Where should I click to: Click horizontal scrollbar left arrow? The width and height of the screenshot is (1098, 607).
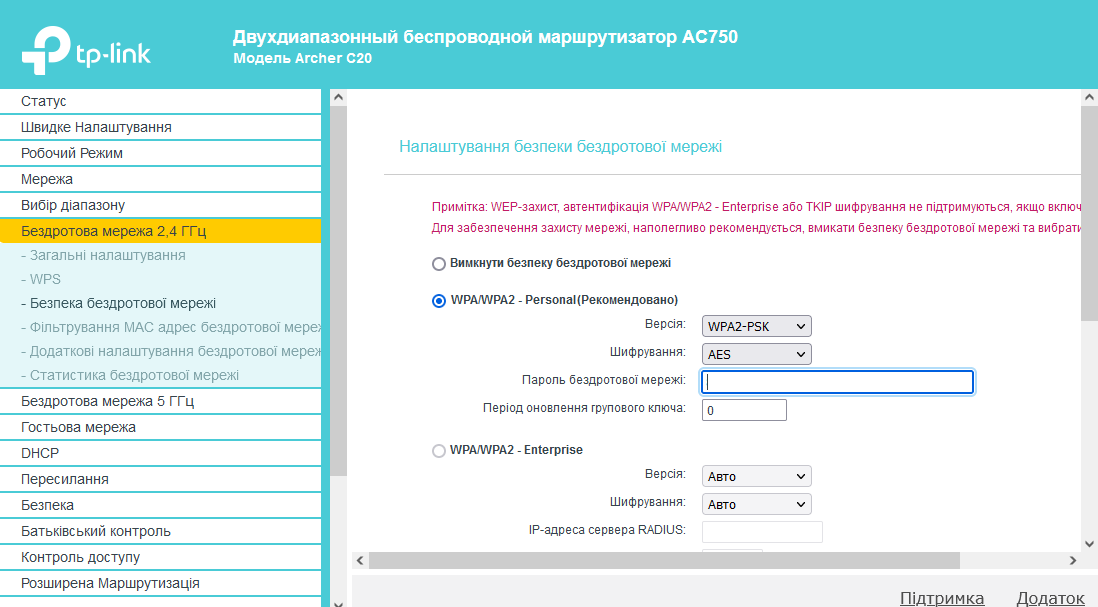pos(360,560)
